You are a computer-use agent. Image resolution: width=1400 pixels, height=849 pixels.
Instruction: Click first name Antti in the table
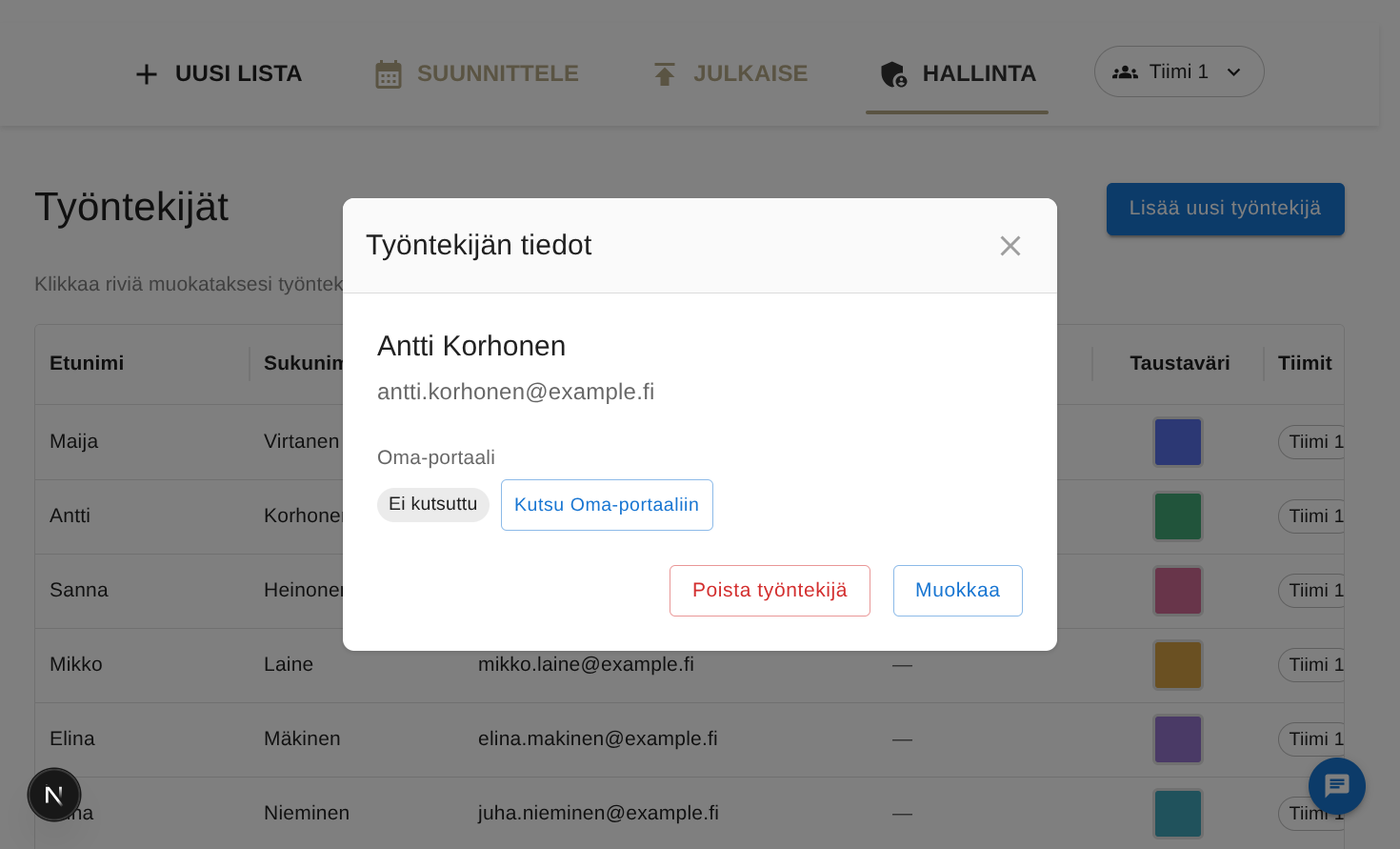70,515
